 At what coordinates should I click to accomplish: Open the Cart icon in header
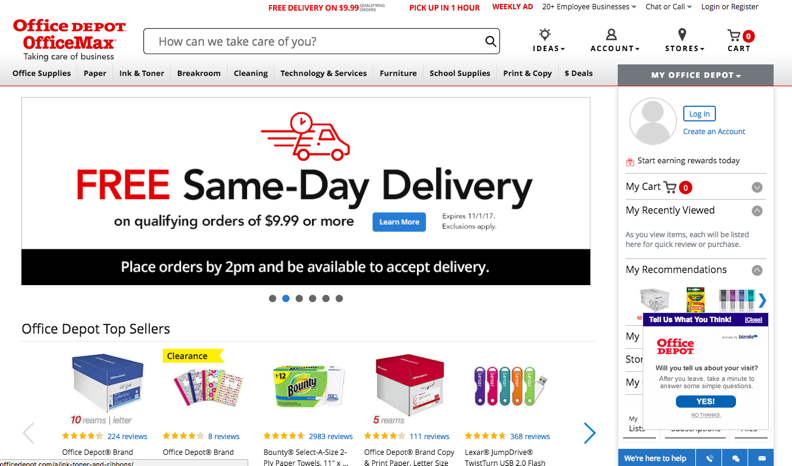point(734,35)
